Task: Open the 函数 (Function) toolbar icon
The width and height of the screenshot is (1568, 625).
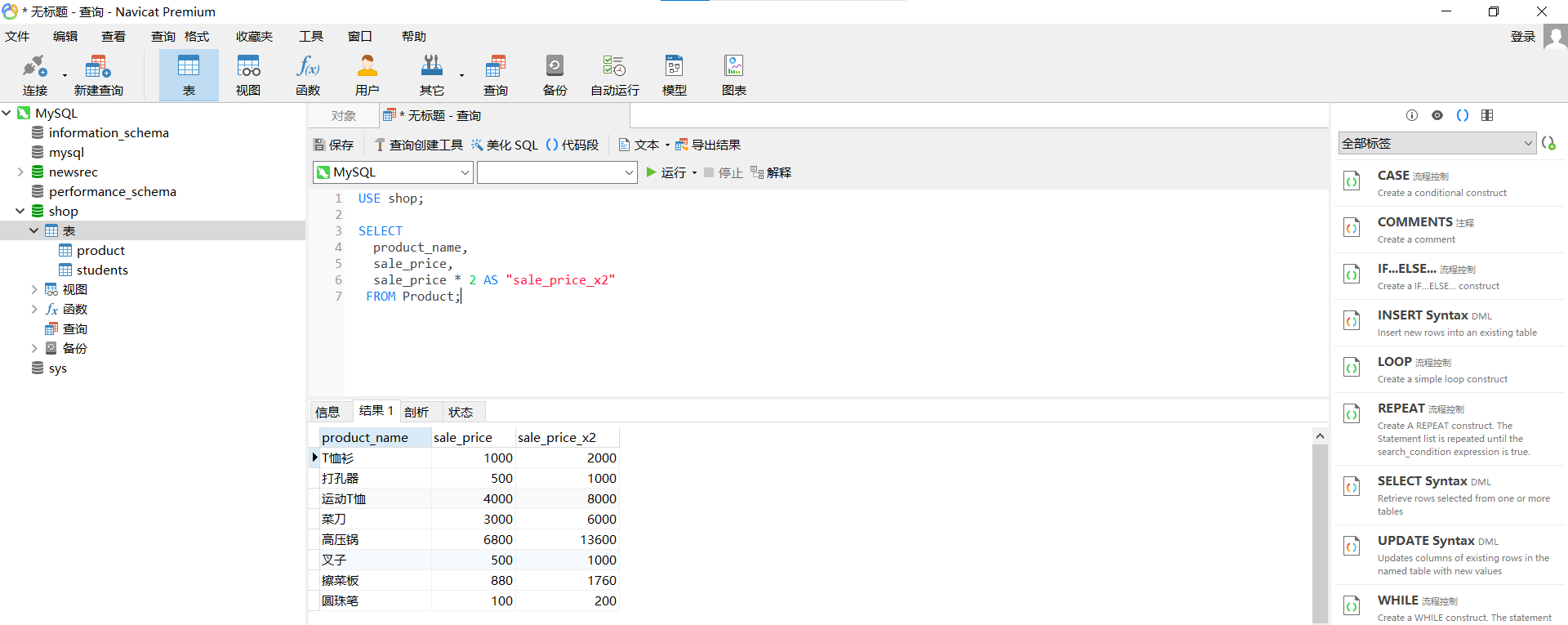Action: click(308, 75)
